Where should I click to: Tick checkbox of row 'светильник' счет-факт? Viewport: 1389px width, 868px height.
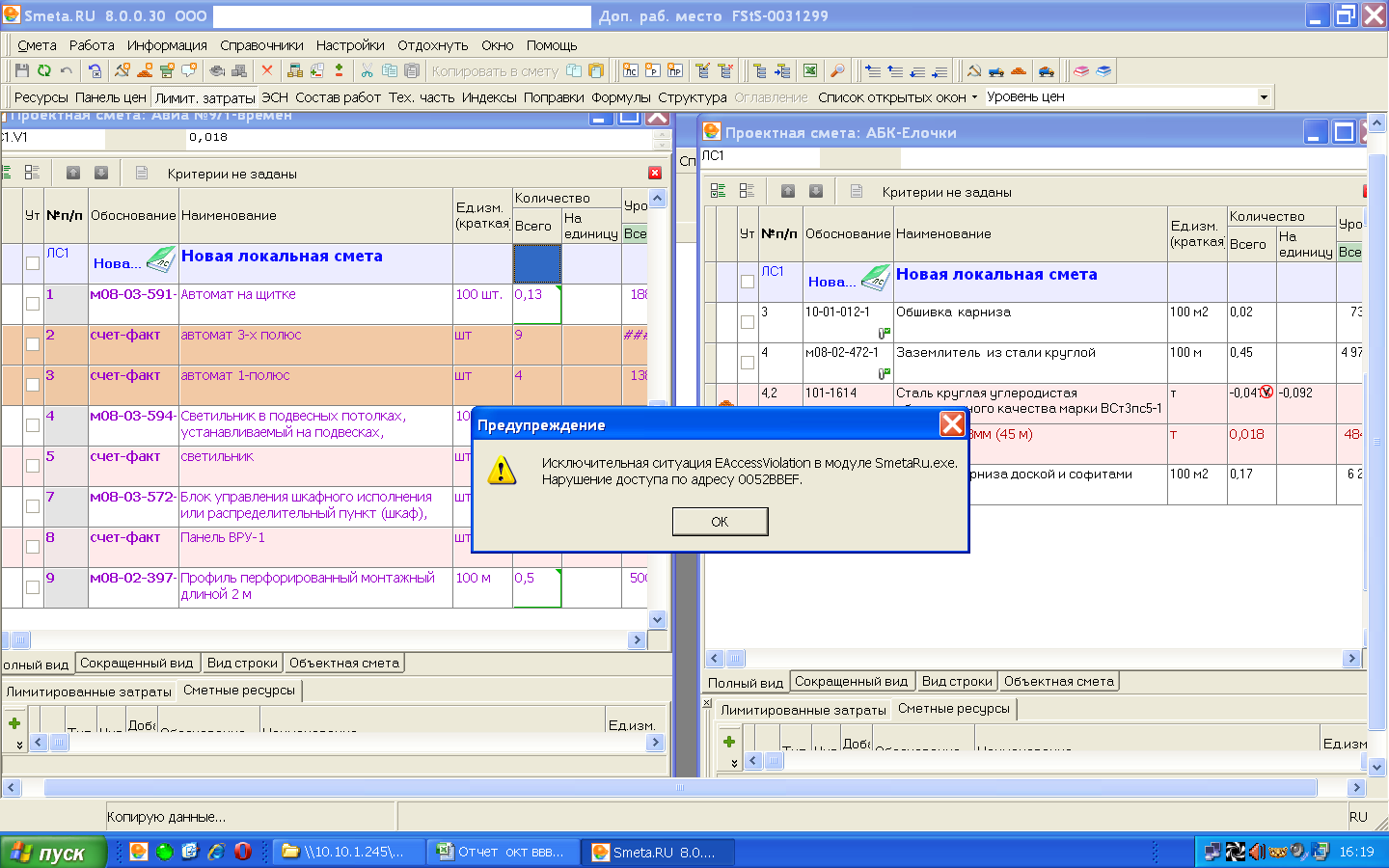point(33,466)
